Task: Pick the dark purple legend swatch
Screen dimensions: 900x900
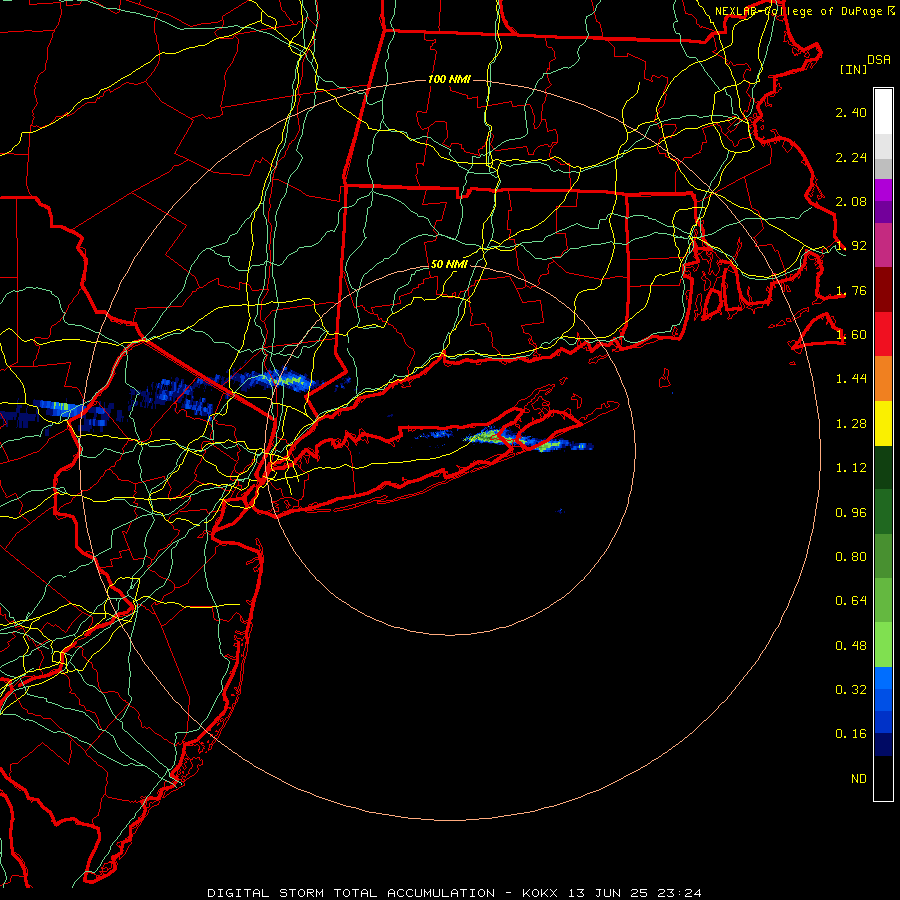Action: (x=883, y=212)
